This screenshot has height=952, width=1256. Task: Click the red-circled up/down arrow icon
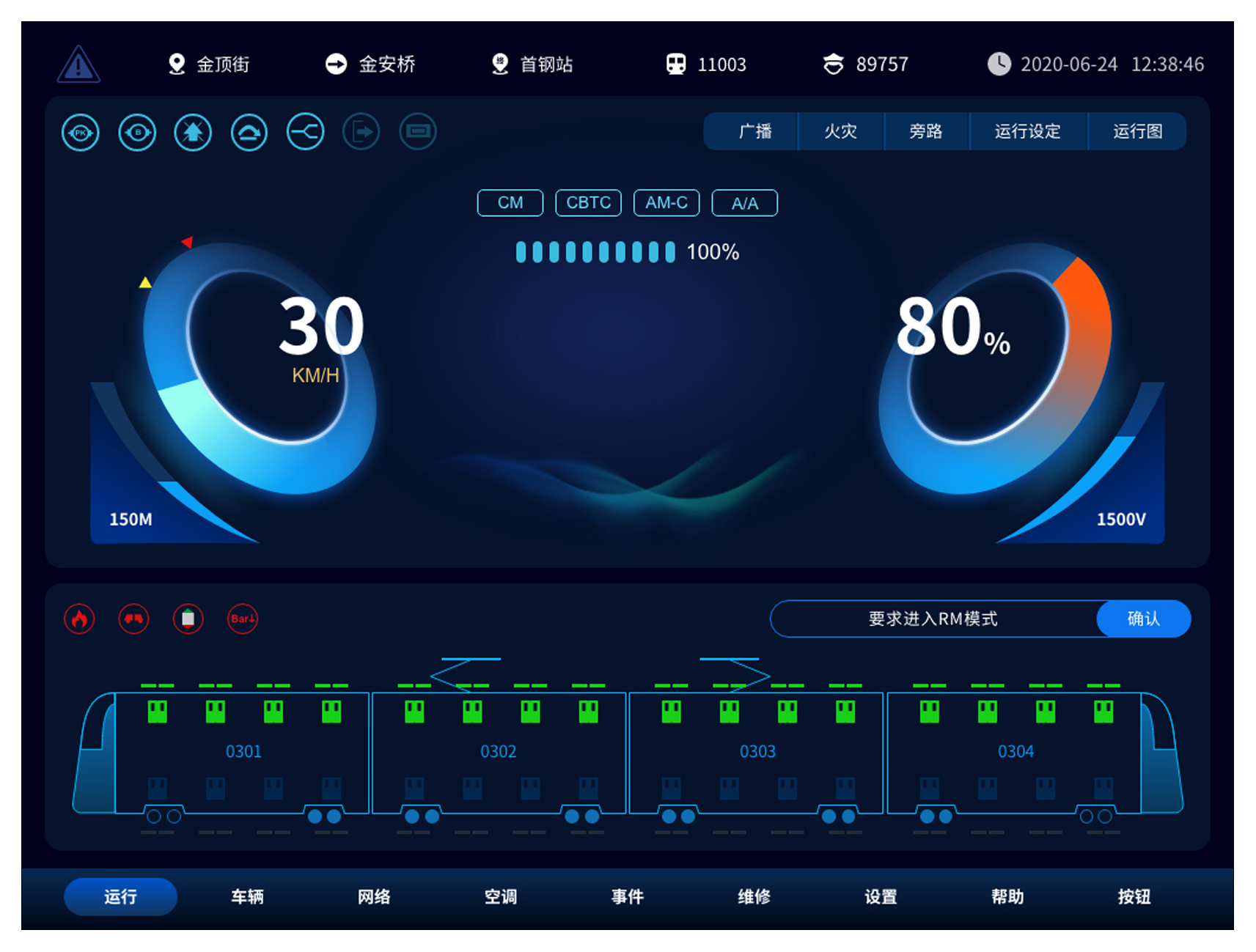[x=188, y=619]
